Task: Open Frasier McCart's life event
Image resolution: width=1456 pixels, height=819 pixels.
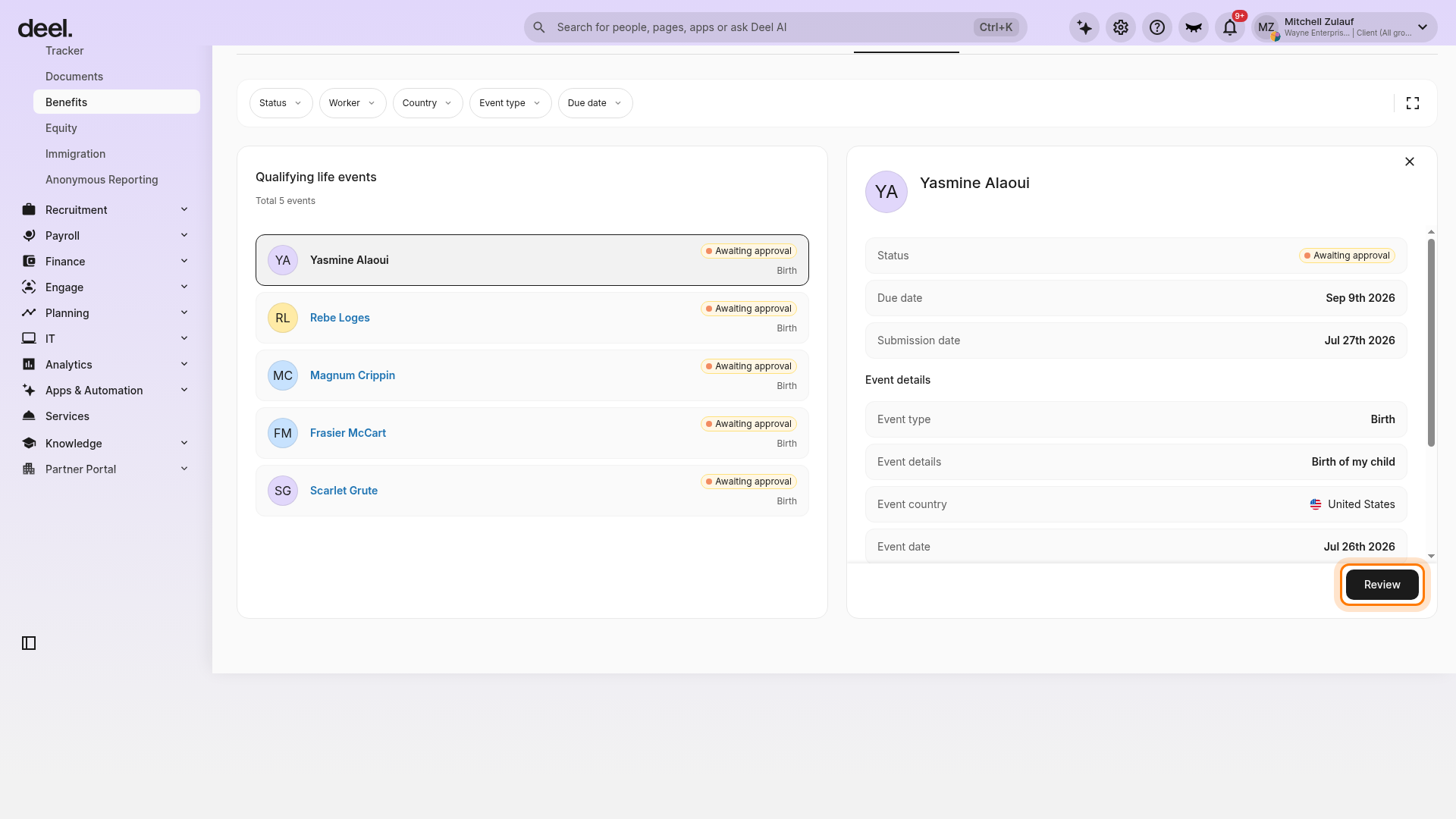Action: [x=532, y=433]
